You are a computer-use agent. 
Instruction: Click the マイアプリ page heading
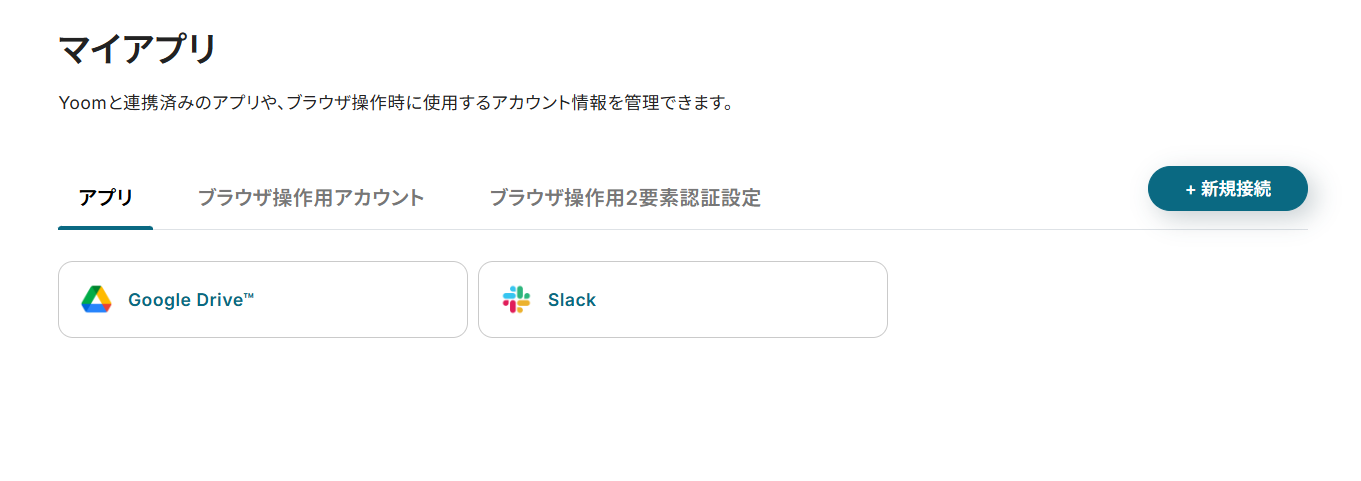coord(137,48)
